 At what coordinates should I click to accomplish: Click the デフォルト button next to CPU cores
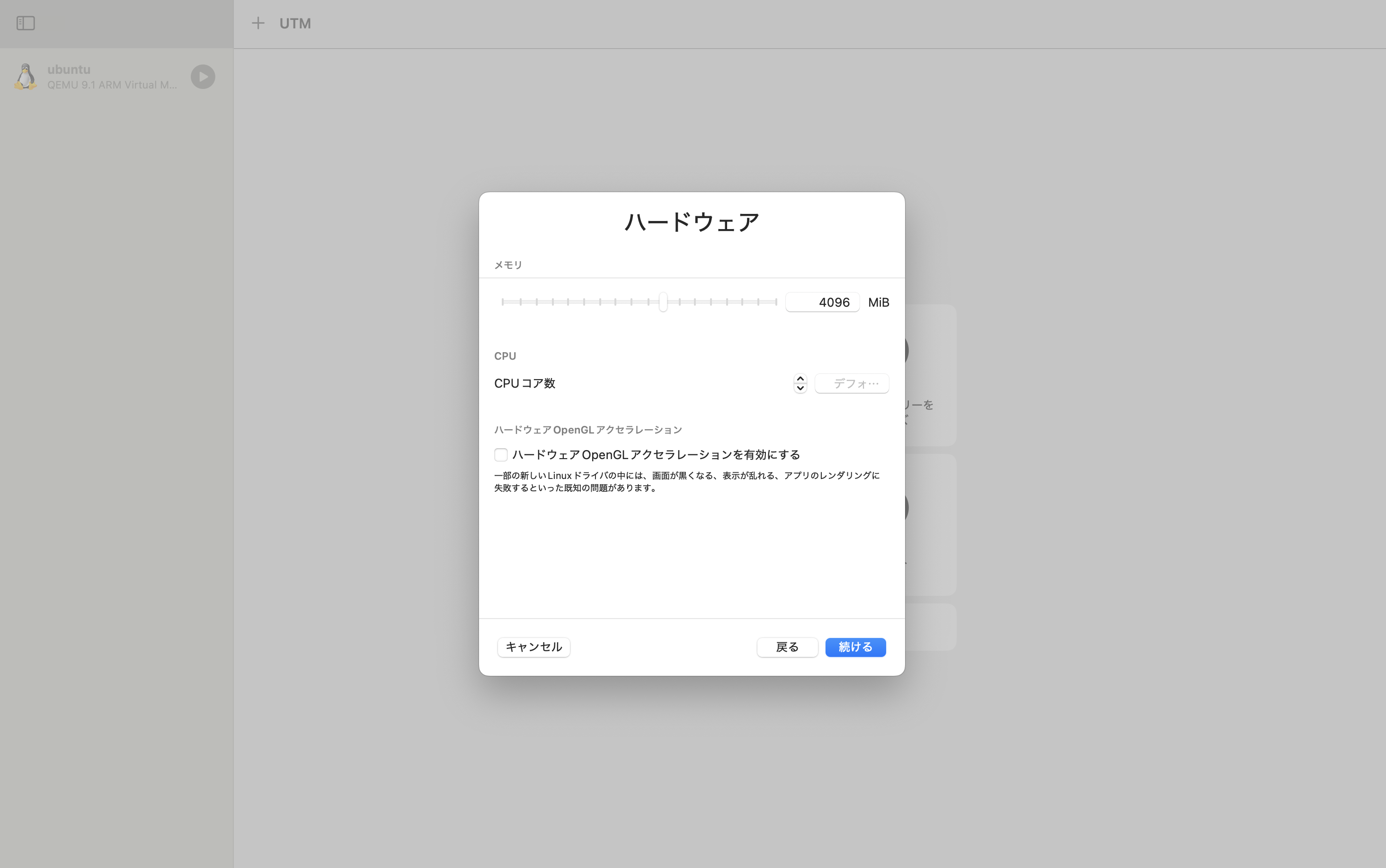852,383
